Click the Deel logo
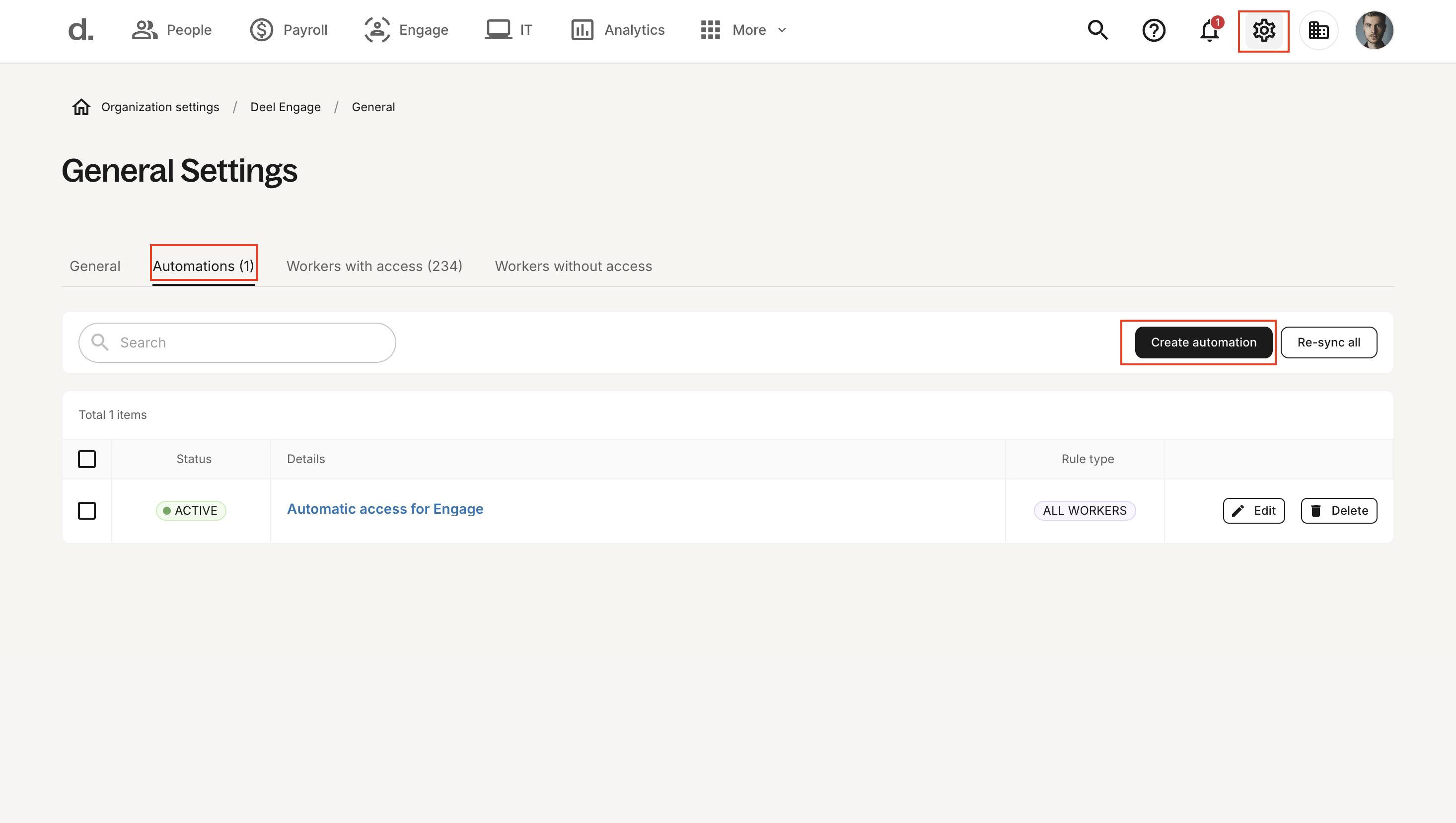 (x=81, y=30)
